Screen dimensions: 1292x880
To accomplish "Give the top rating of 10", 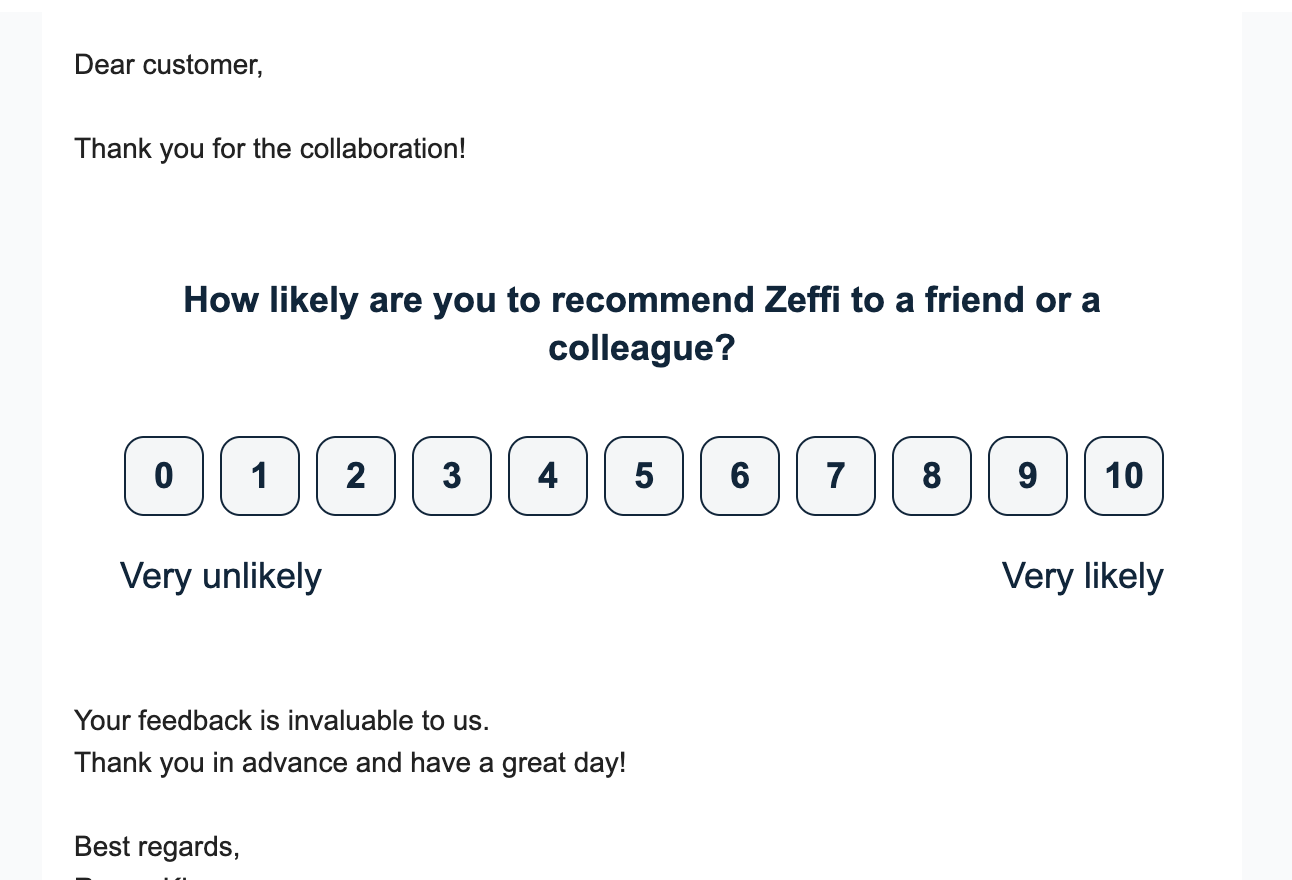I will [x=1124, y=476].
